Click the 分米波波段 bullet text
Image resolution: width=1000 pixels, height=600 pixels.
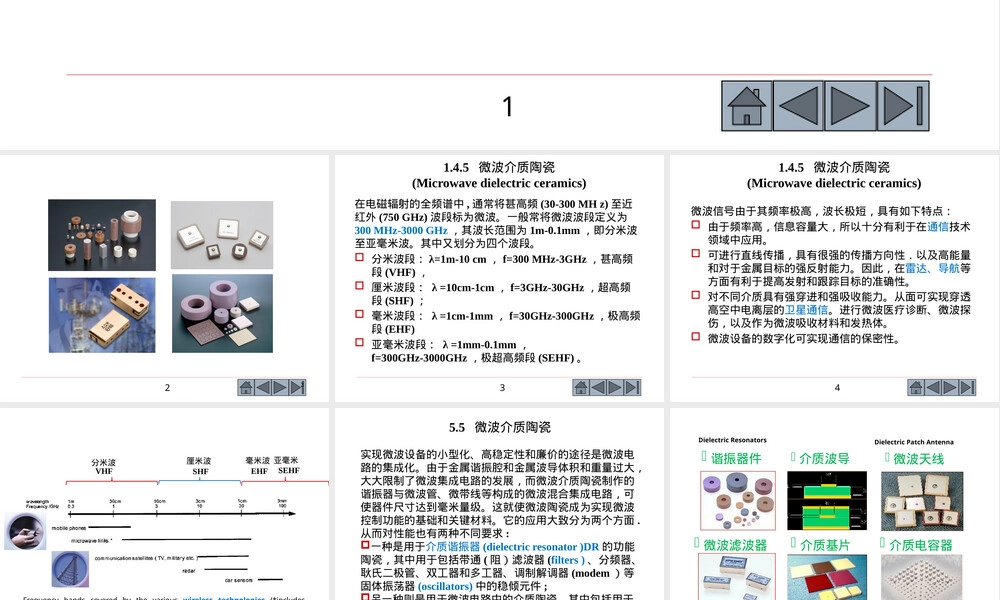pos(502,265)
